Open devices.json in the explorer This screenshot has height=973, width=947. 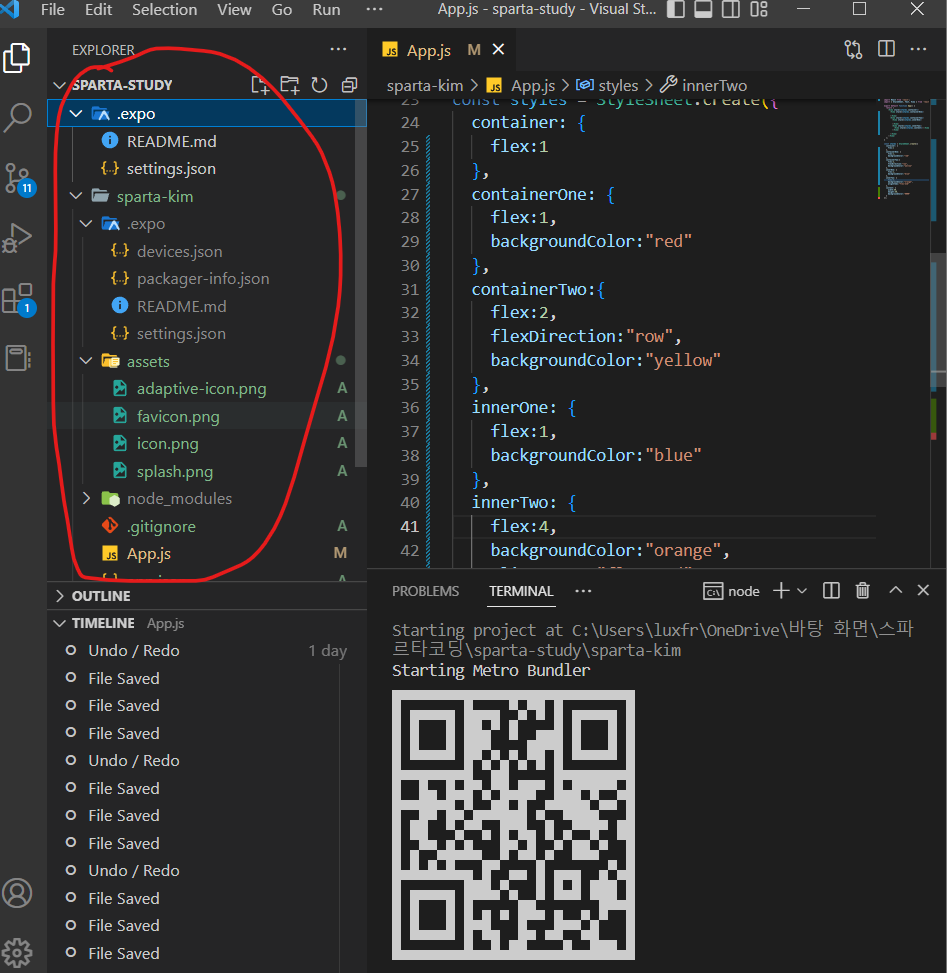pos(179,251)
